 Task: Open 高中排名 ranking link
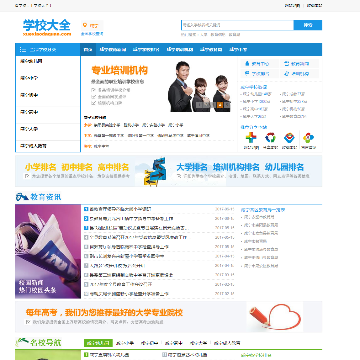click(113, 167)
